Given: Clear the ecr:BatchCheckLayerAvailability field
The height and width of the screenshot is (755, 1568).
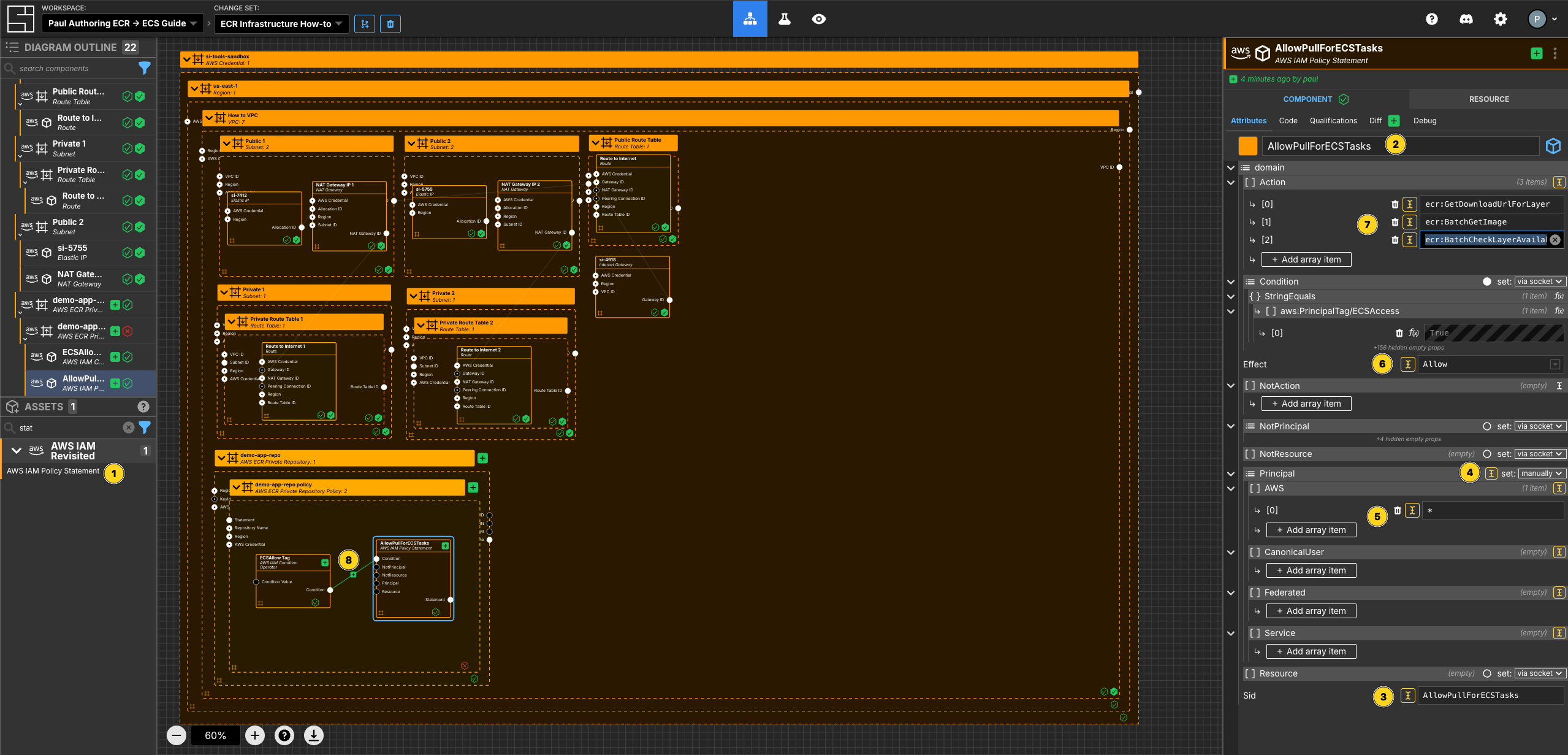Looking at the screenshot, I should tap(1555, 240).
